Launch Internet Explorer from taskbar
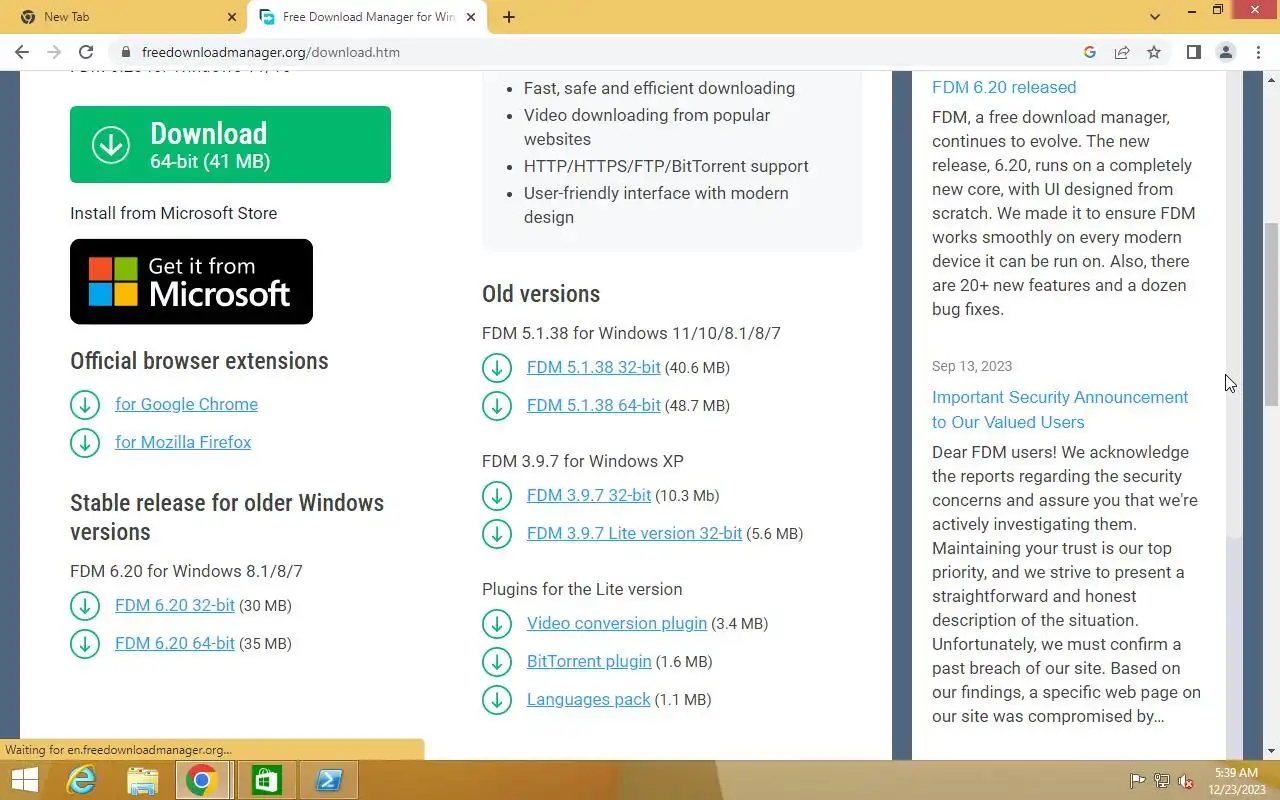Screen dimensions: 1280x800 [81, 780]
